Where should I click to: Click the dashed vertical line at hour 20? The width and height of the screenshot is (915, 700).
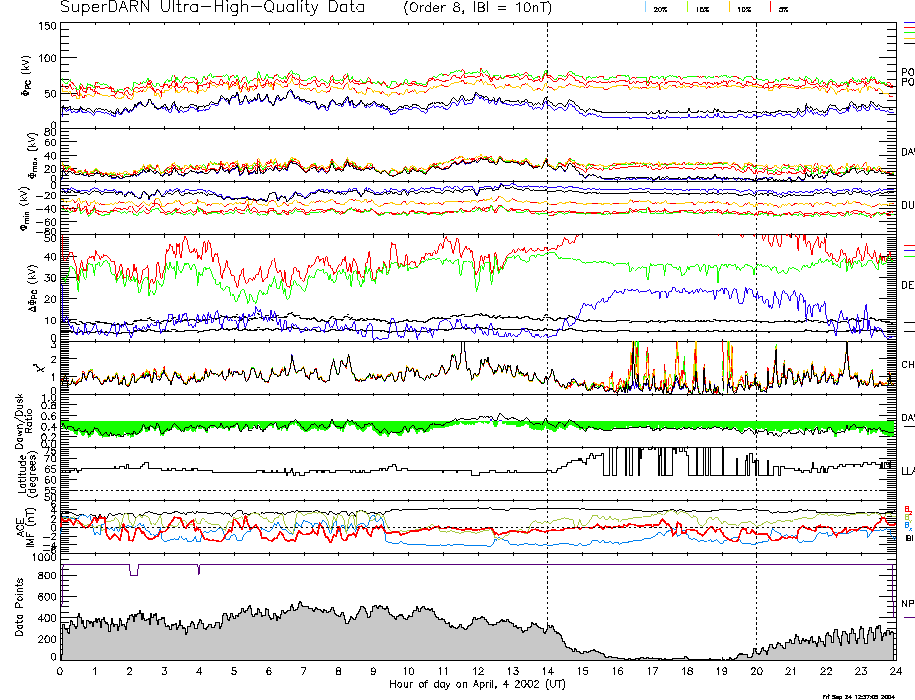756,300
